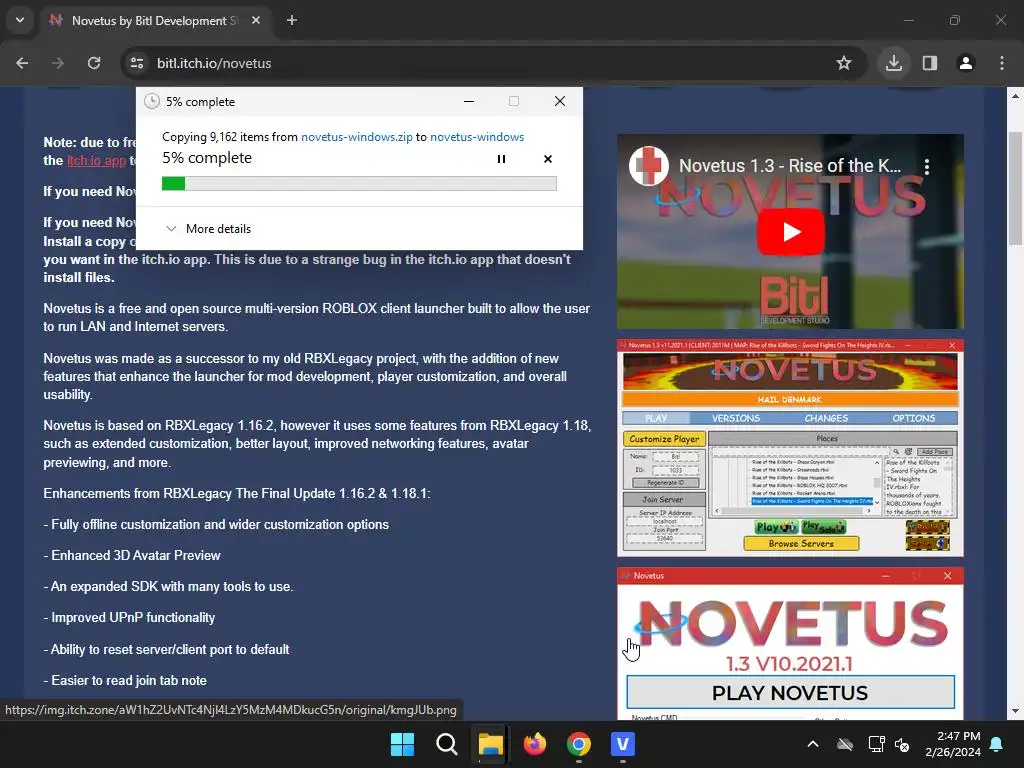This screenshot has height=768, width=1024.
Task: Open the novetus-windows destination link
Action: point(477,137)
